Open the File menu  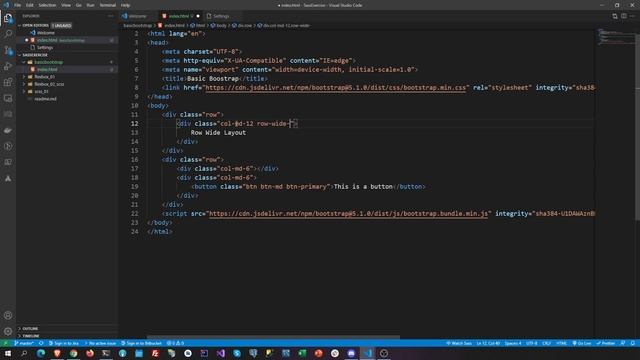point(18,5)
